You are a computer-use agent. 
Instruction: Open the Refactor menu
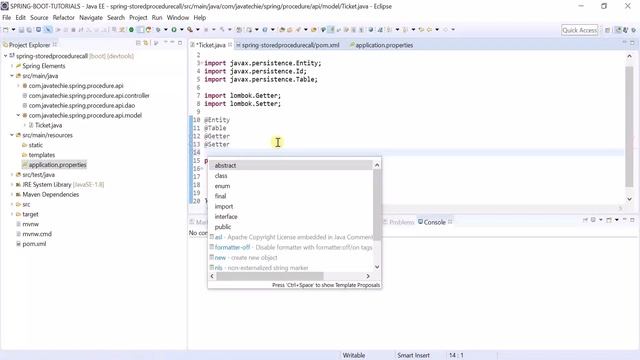coord(64,18)
